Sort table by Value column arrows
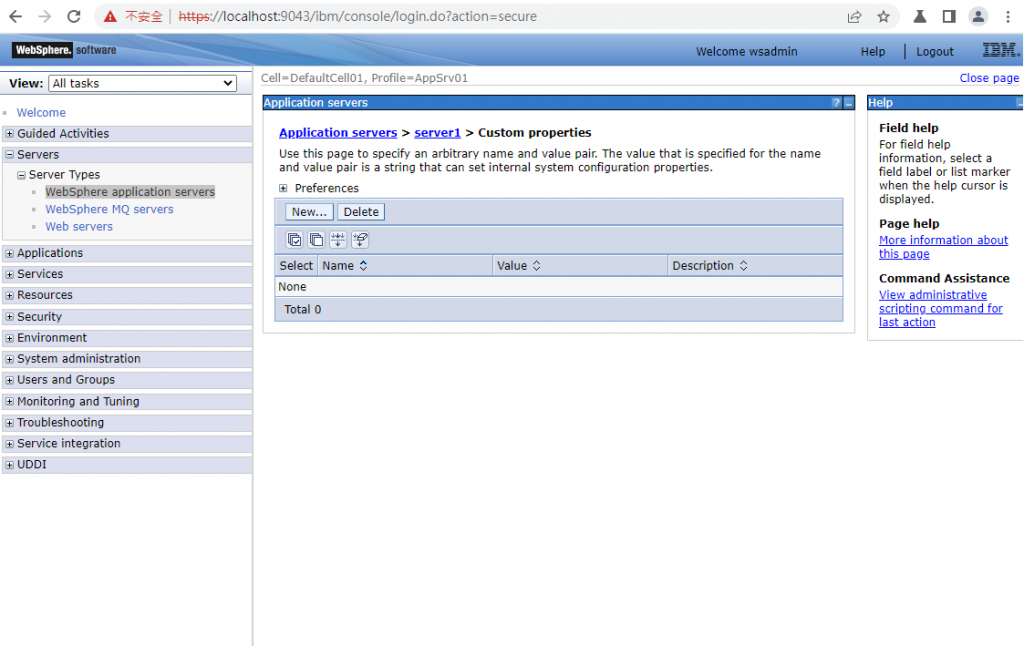 coord(537,266)
